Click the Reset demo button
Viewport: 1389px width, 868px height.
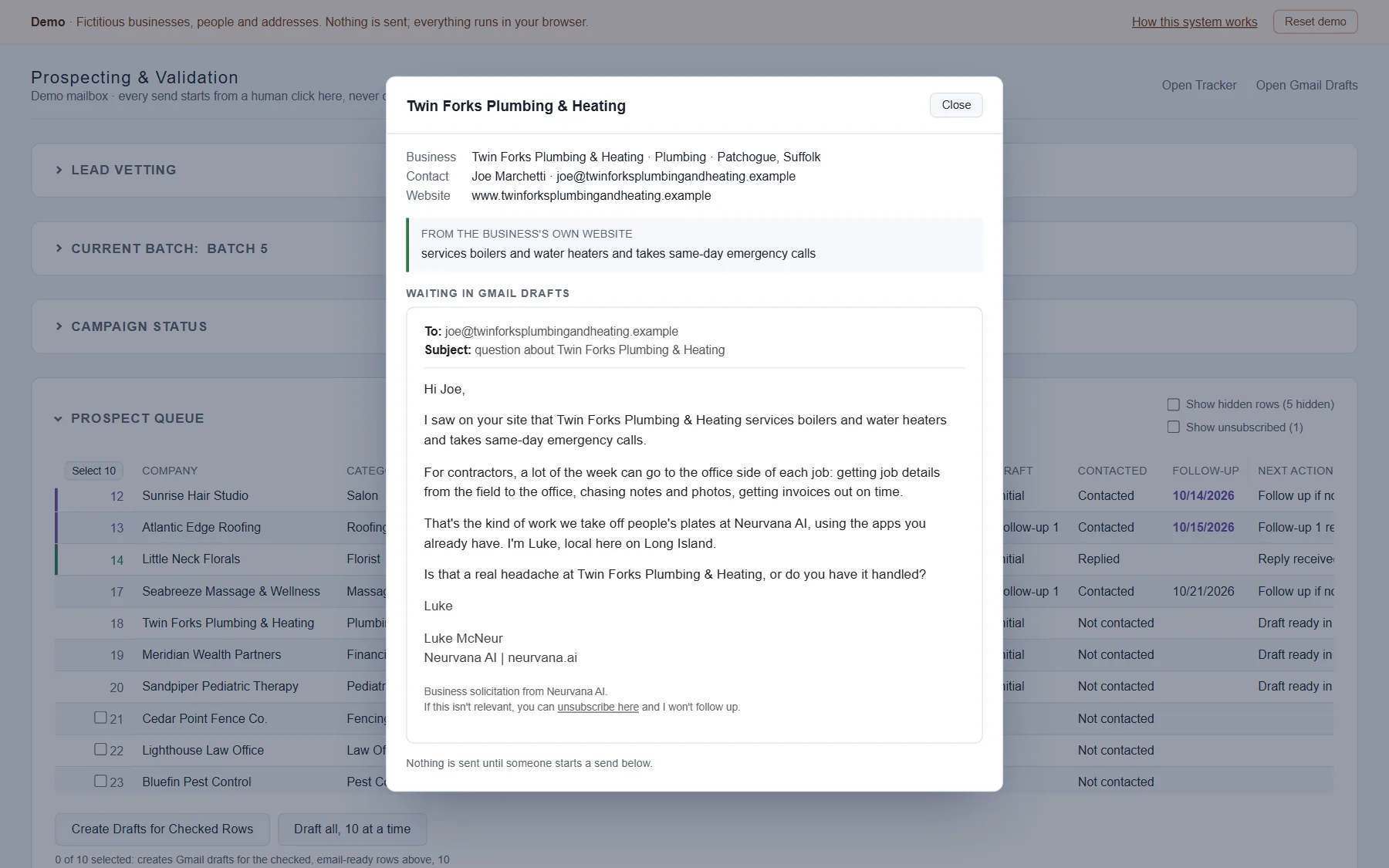click(1315, 22)
